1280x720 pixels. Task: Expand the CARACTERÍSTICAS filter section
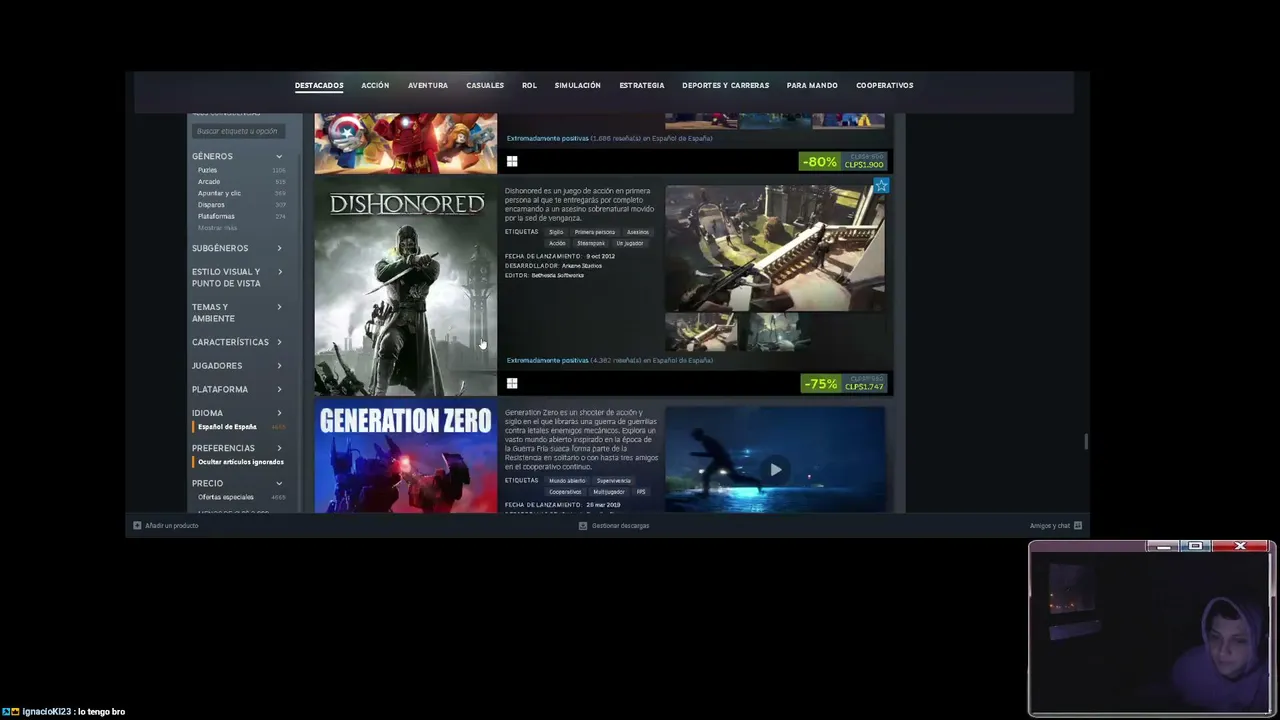click(279, 342)
